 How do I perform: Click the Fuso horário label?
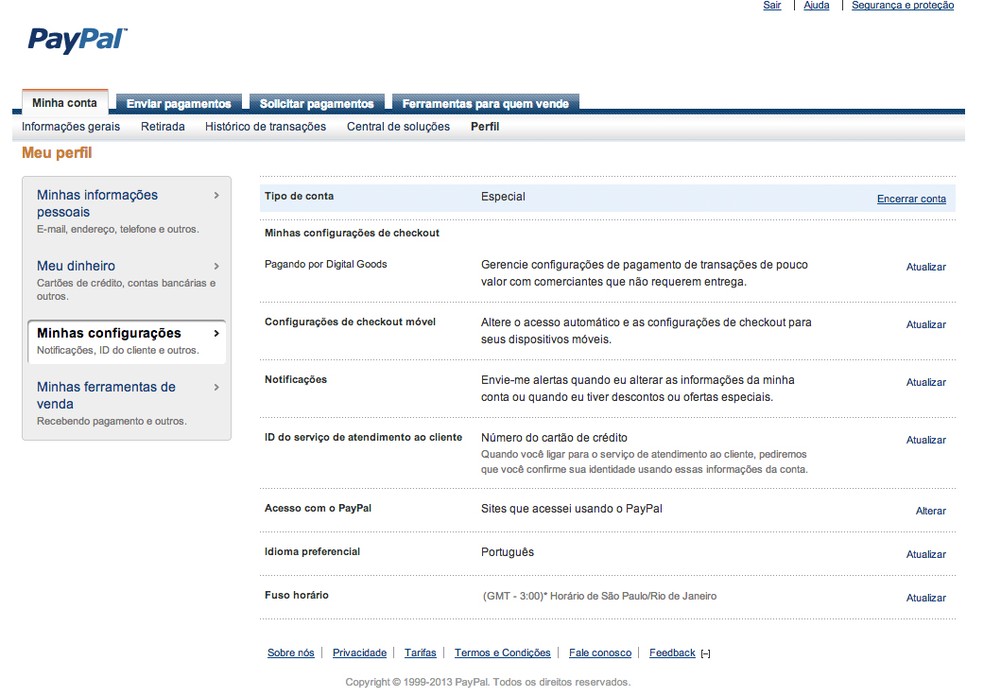[x=297, y=595]
